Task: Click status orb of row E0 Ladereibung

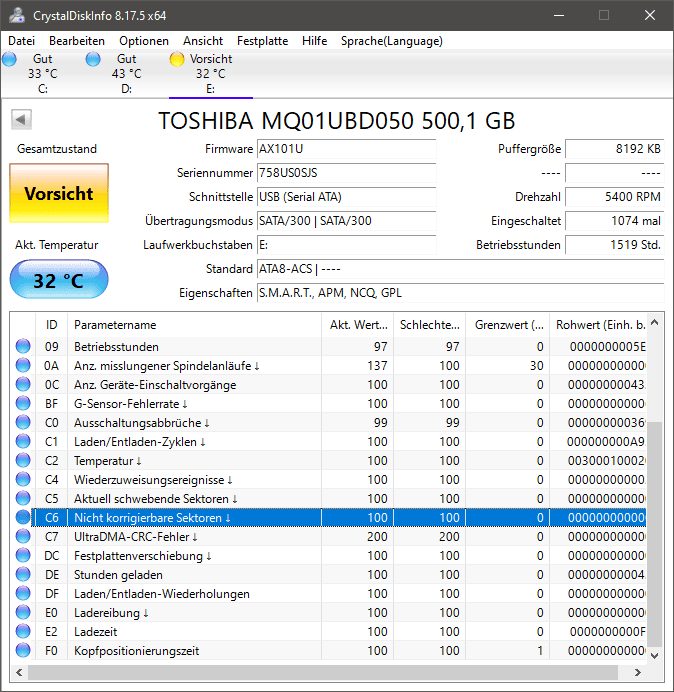Action: (x=23, y=612)
